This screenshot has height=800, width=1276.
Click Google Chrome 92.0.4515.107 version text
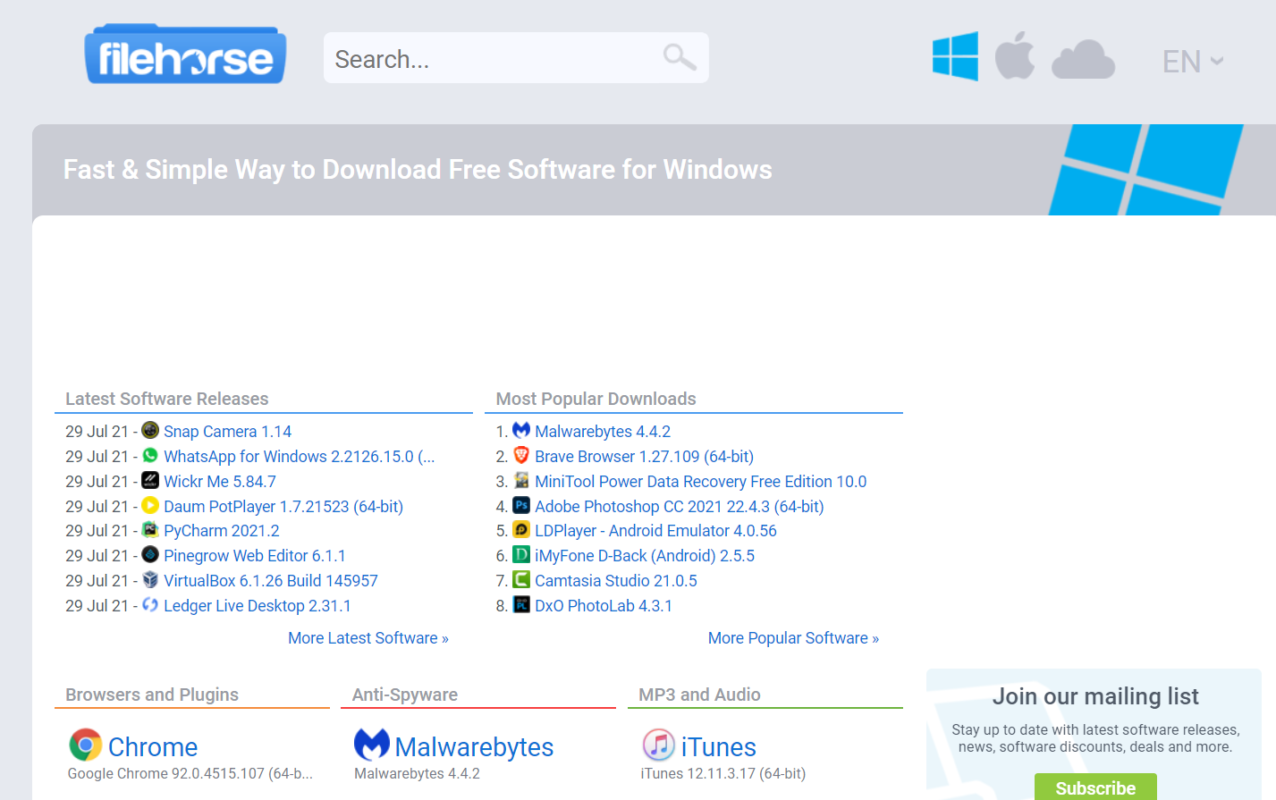[x=190, y=774]
